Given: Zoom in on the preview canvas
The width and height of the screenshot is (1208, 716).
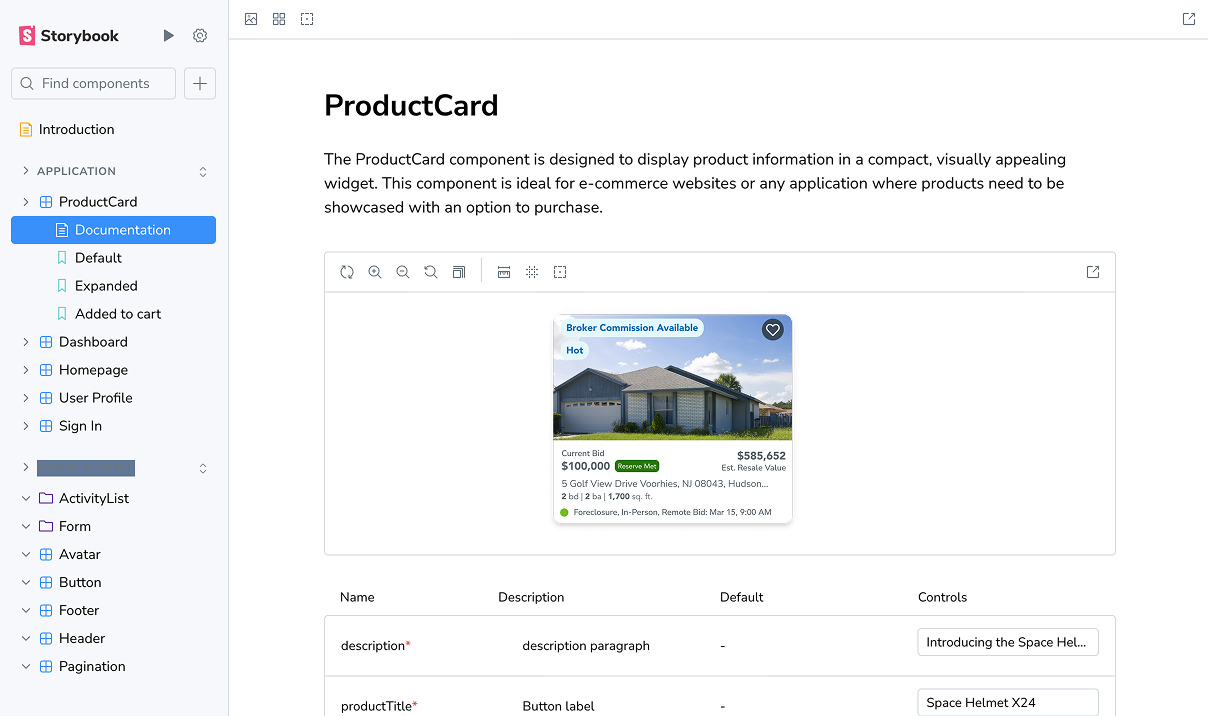Looking at the screenshot, I should click(x=375, y=272).
